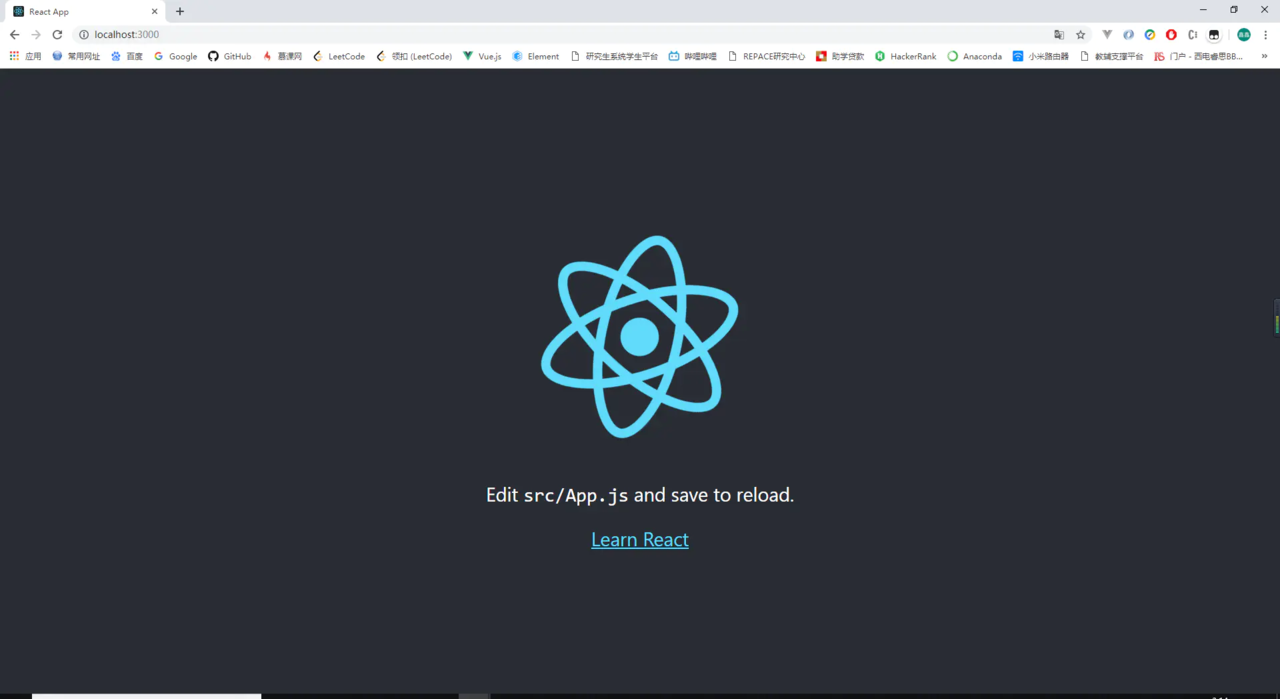1280x699 pixels.
Task: Close the React App tab
Action: 155,11
